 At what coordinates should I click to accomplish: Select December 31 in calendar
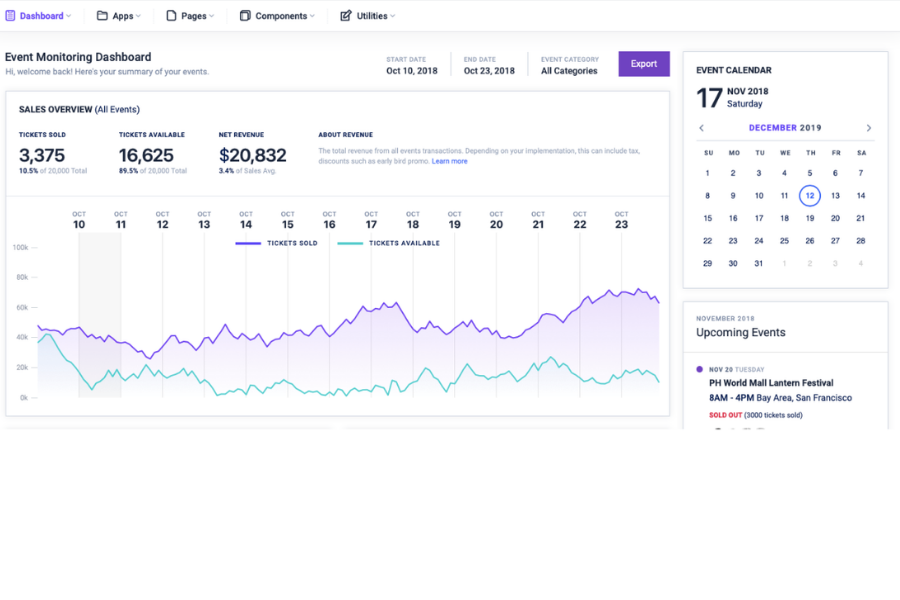[x=758, y=264]
